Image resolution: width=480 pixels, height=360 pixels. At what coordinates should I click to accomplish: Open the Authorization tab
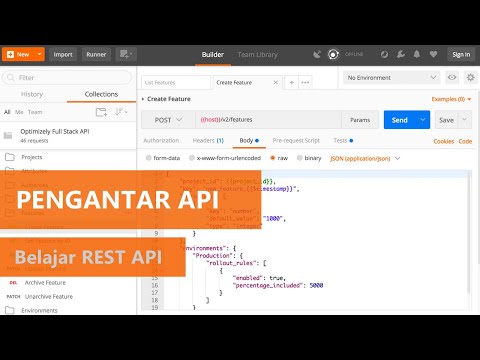(161, 141)
